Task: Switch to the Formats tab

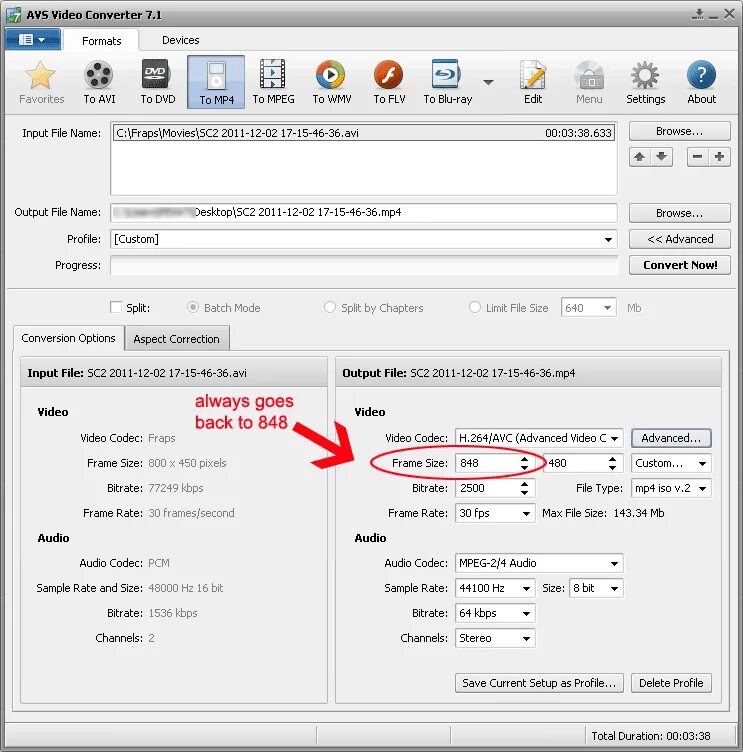Action: click(101, 40)
